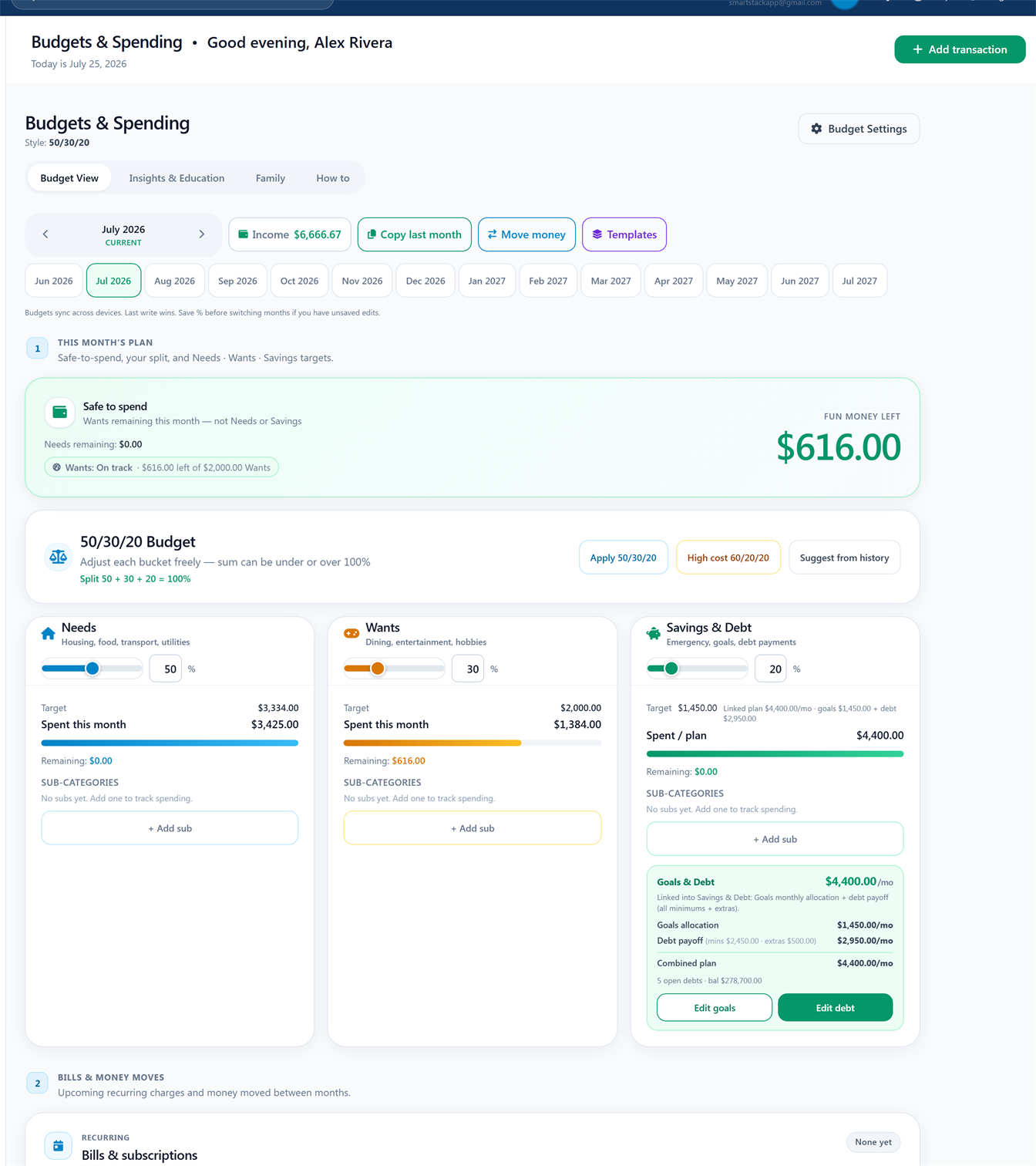Select the May 2027 month chip
The width and height of the screenshot is (1036, 1166).
tap(737, 281)
